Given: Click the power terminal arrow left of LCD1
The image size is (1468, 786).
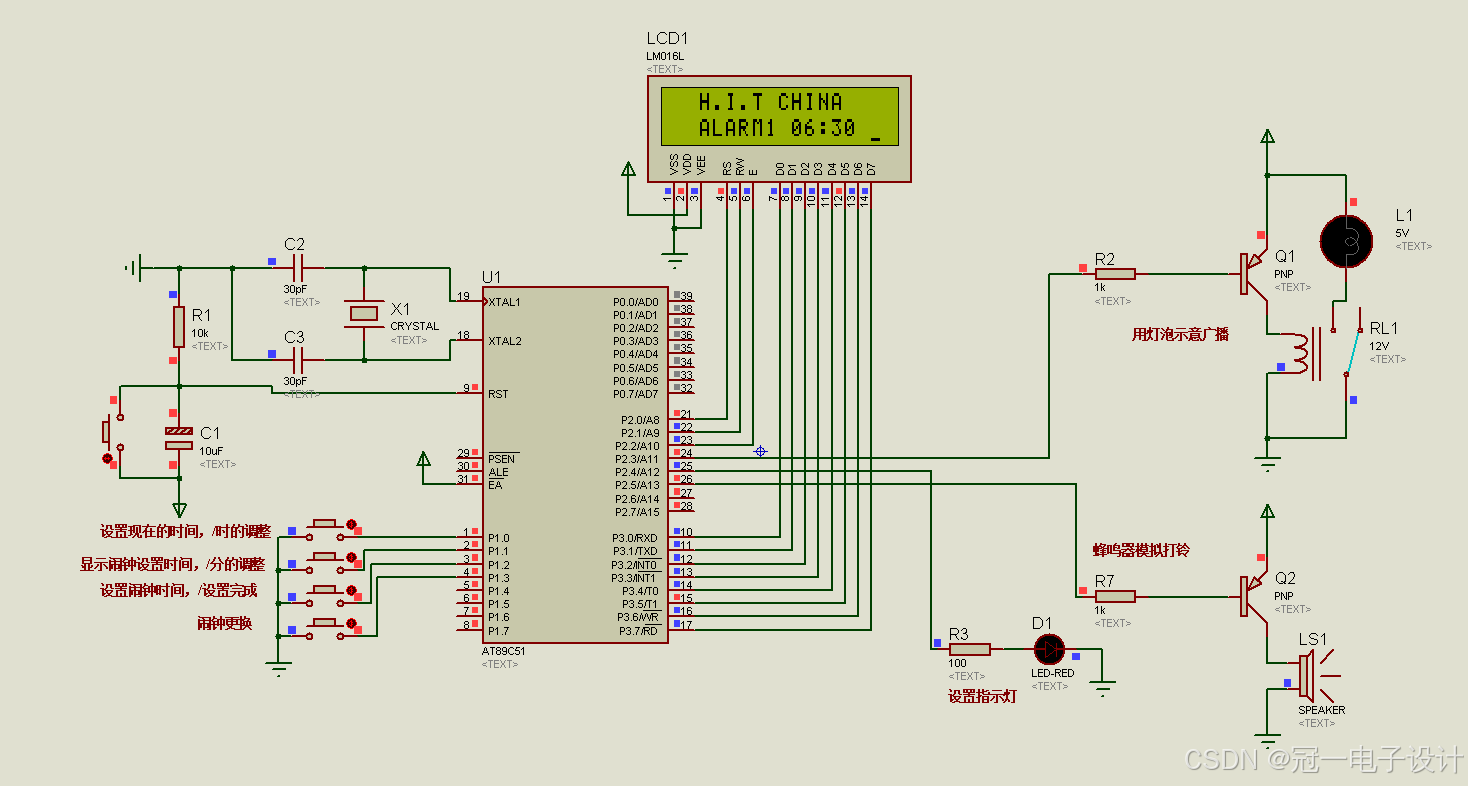Looking at the screenshot, I should click(x=628, y=168).
